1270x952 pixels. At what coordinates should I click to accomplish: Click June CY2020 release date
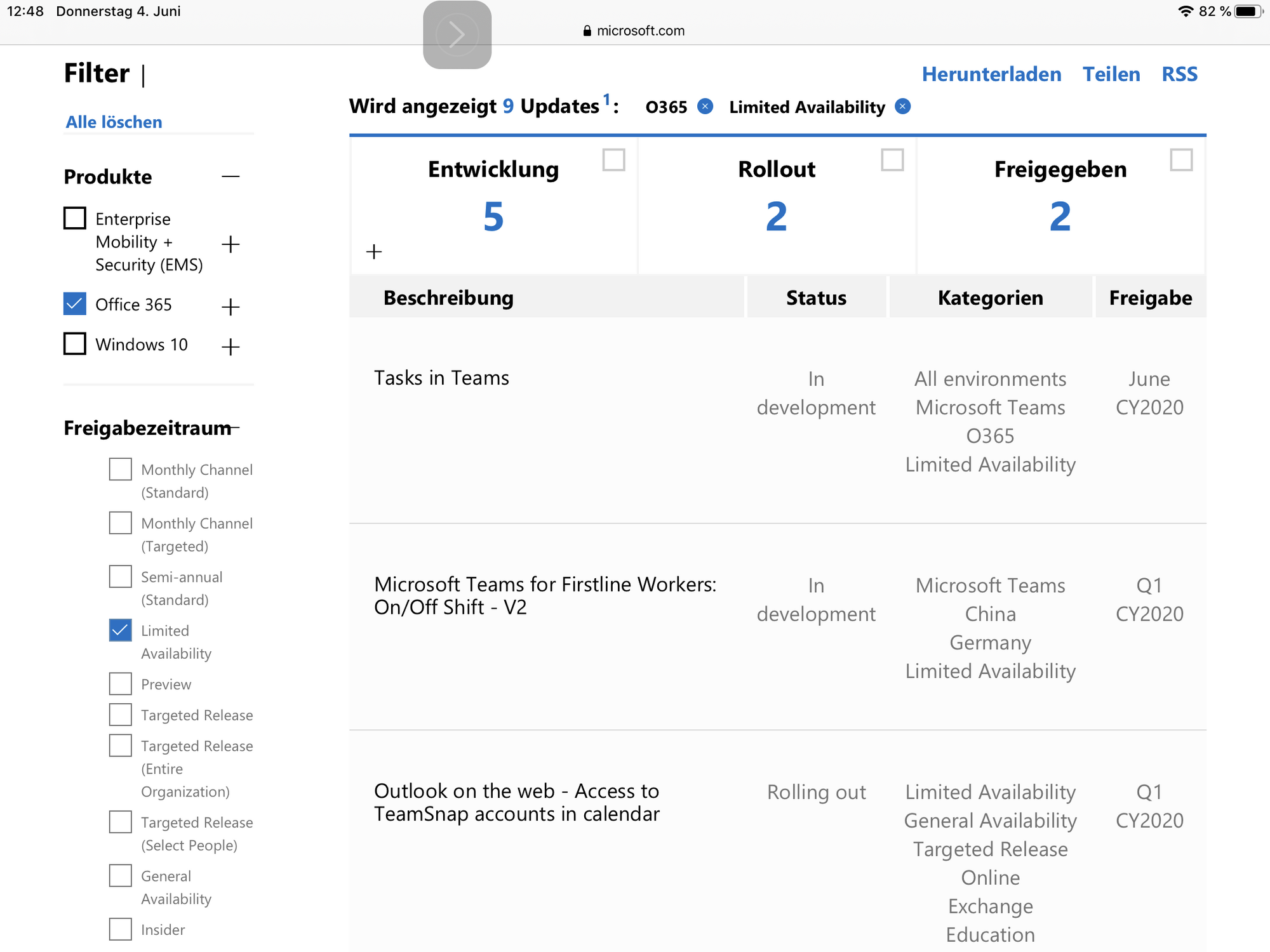(1149, 393)
